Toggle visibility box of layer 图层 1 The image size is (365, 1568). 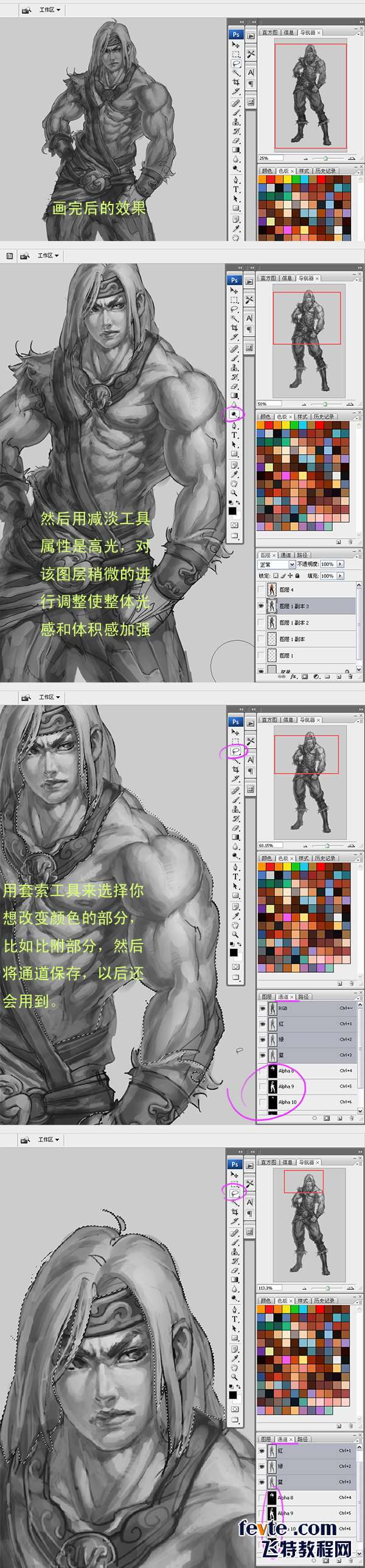pos(262,655)
